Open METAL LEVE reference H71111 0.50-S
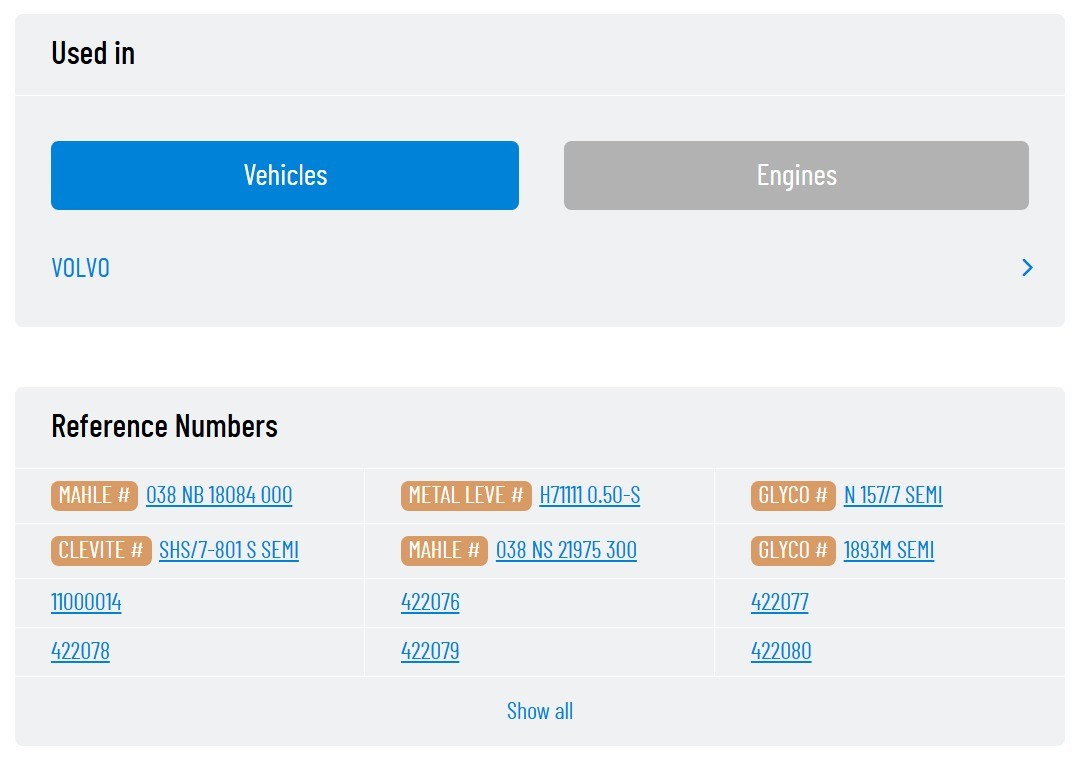Viewport: 1075px width, 768px height. pos(589,495)
